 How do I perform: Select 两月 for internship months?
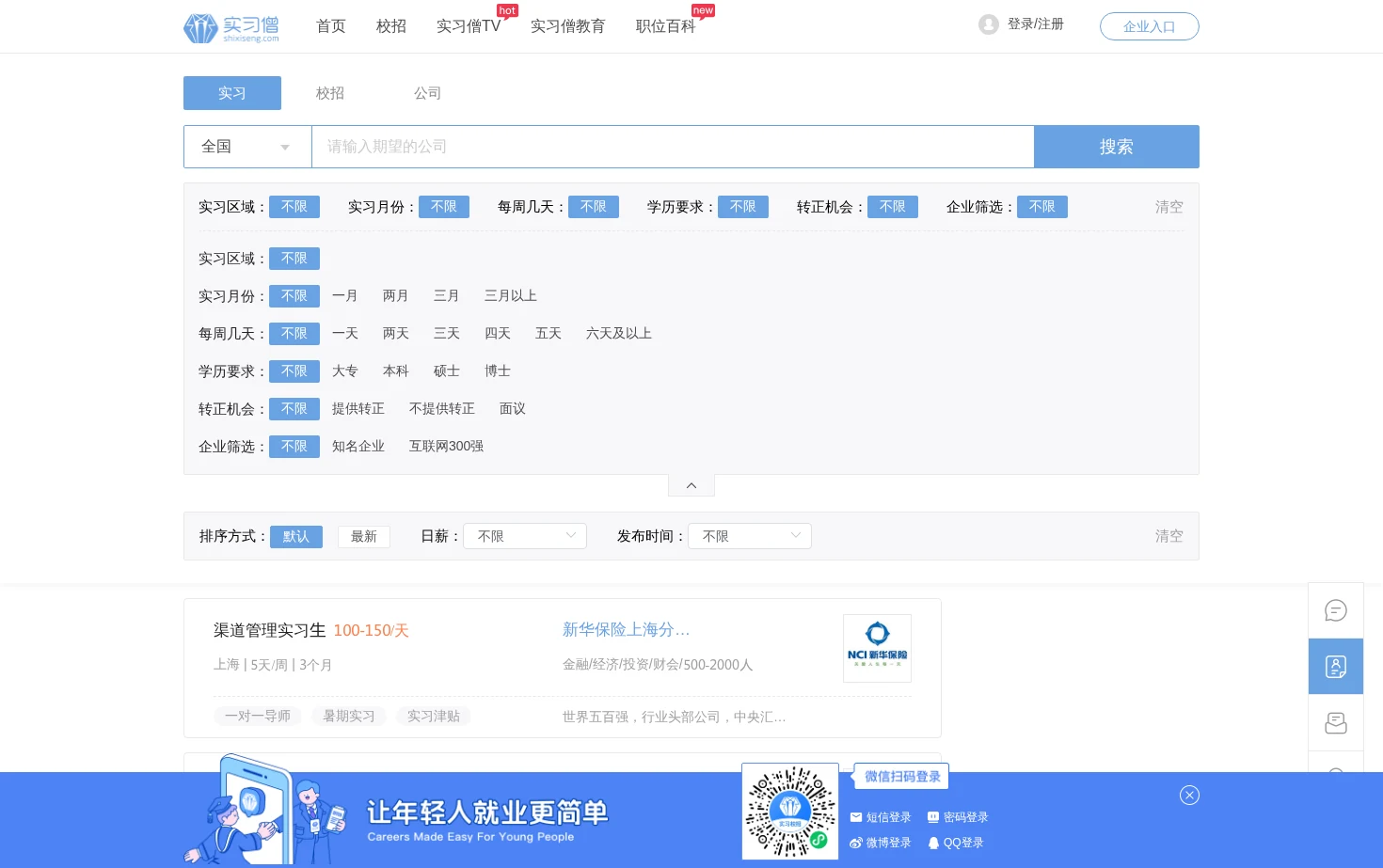click(396, 296)
